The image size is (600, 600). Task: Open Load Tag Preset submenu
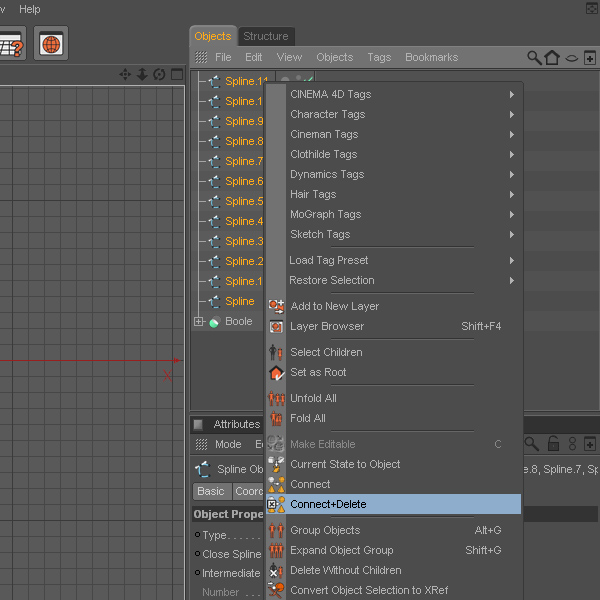point(393,261)
